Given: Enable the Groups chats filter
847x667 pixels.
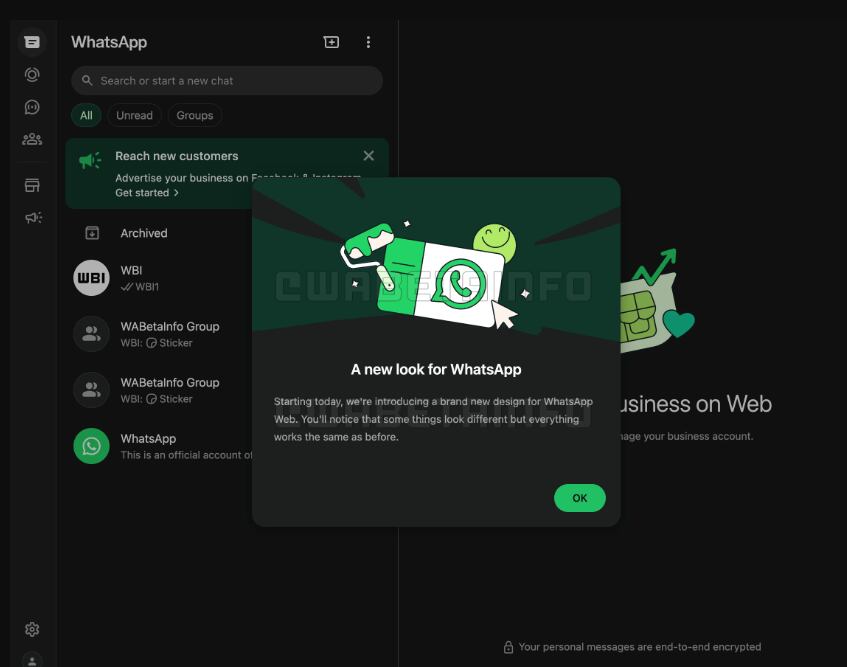Looking at the screenshot, I should pyautogui.click(x=194, y=115).
